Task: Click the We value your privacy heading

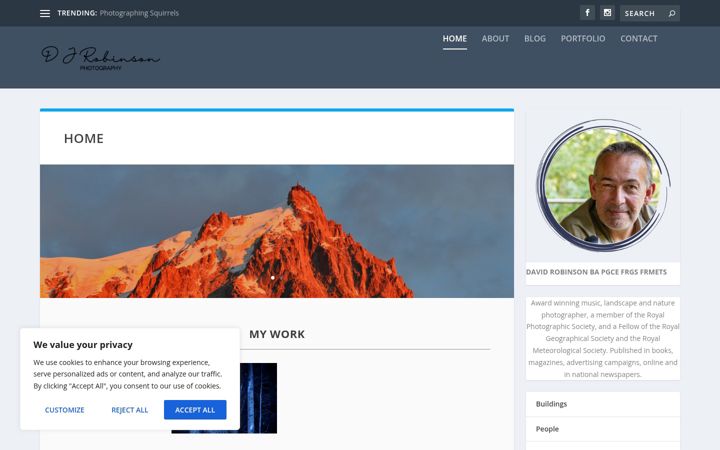Action: coord(83,344)
